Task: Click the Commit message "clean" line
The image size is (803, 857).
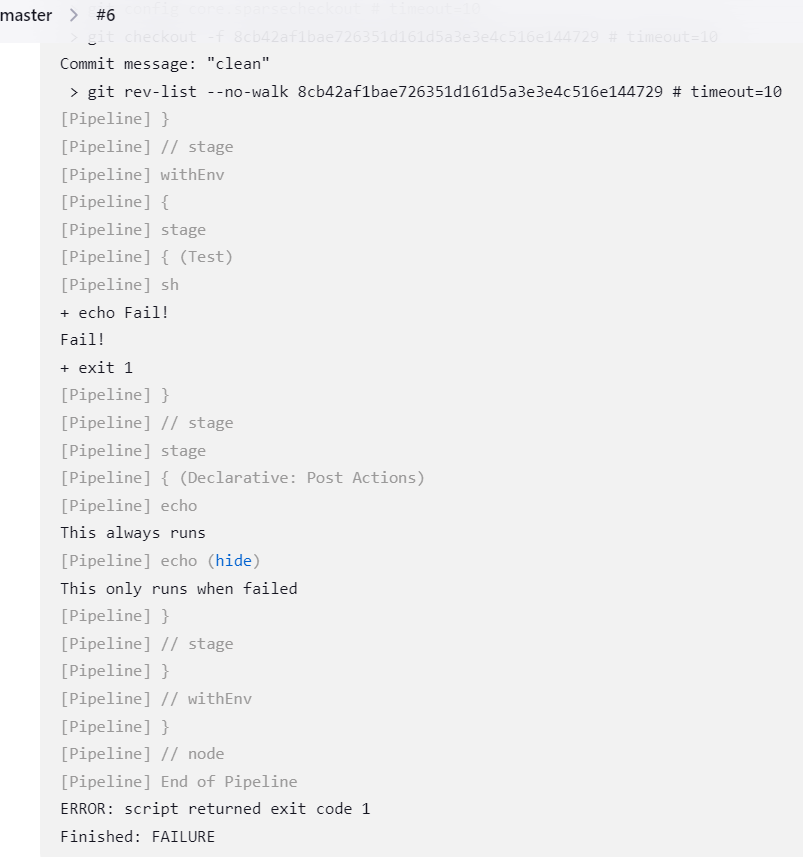Action: pyautogui.click(x=165, y=64)
